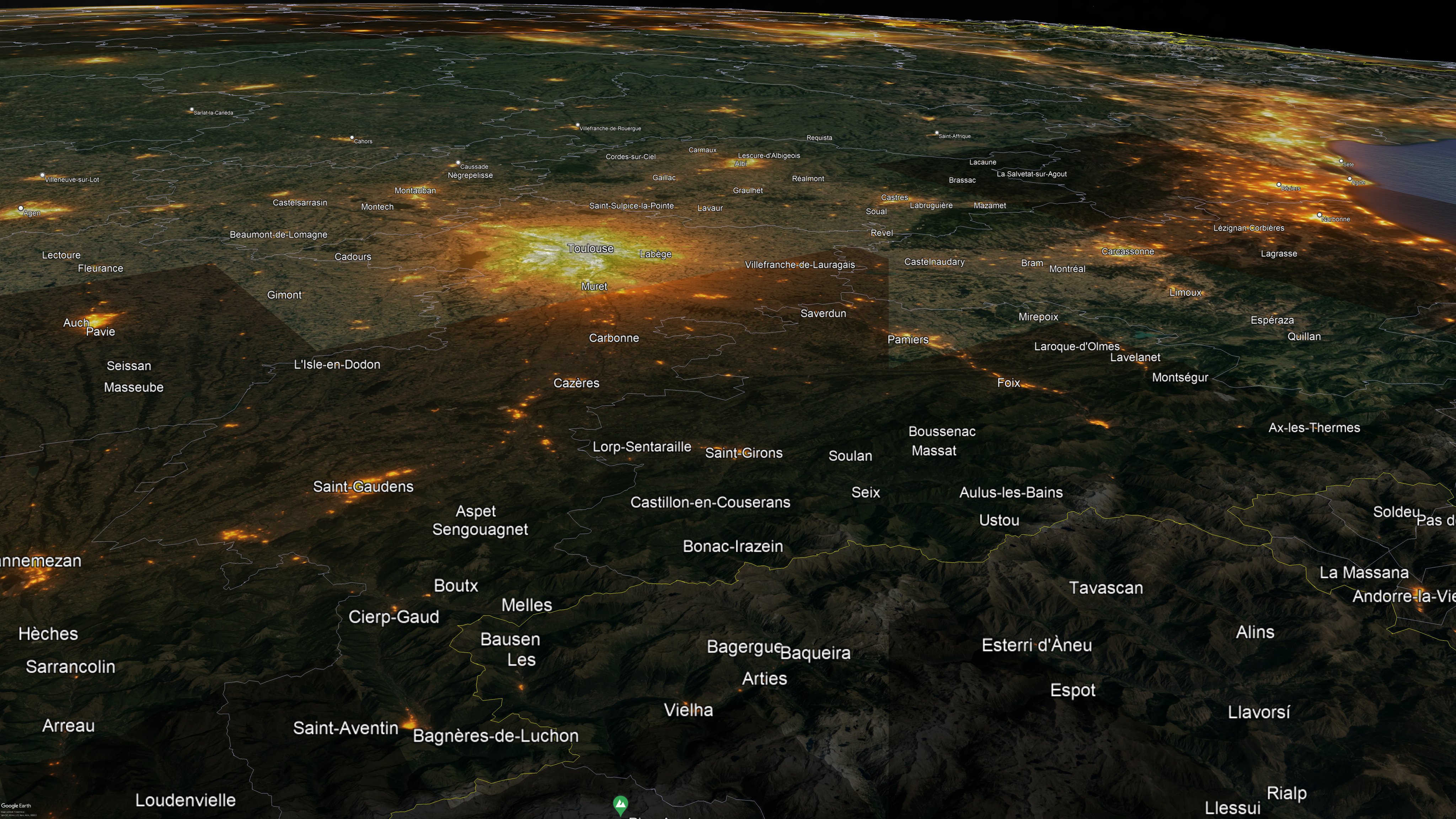Viewport: 1456px width, 819px height.
Task: Open the Saint-Gaudens place label
Action: (363, 486)
